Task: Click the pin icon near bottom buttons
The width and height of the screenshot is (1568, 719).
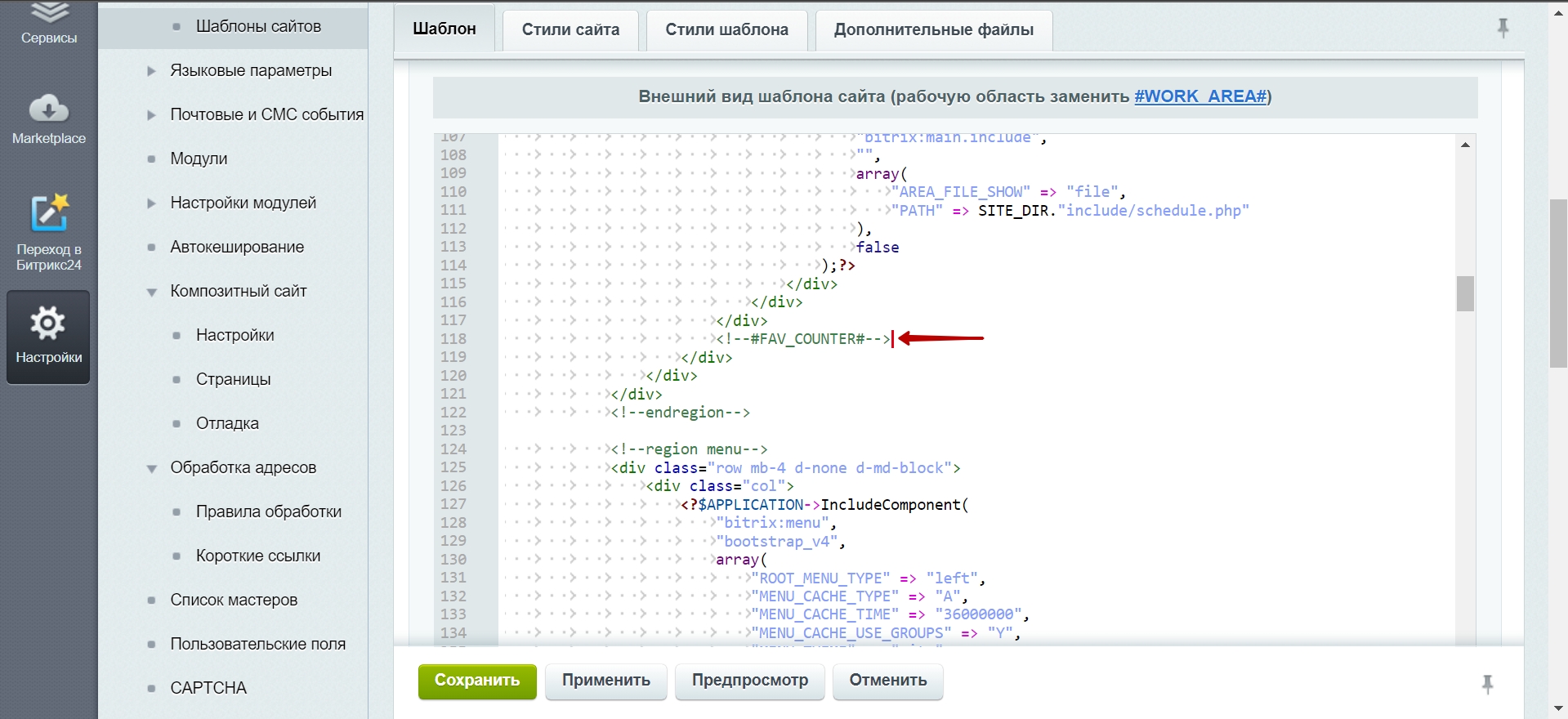Action: click(x=1487, y=684)
